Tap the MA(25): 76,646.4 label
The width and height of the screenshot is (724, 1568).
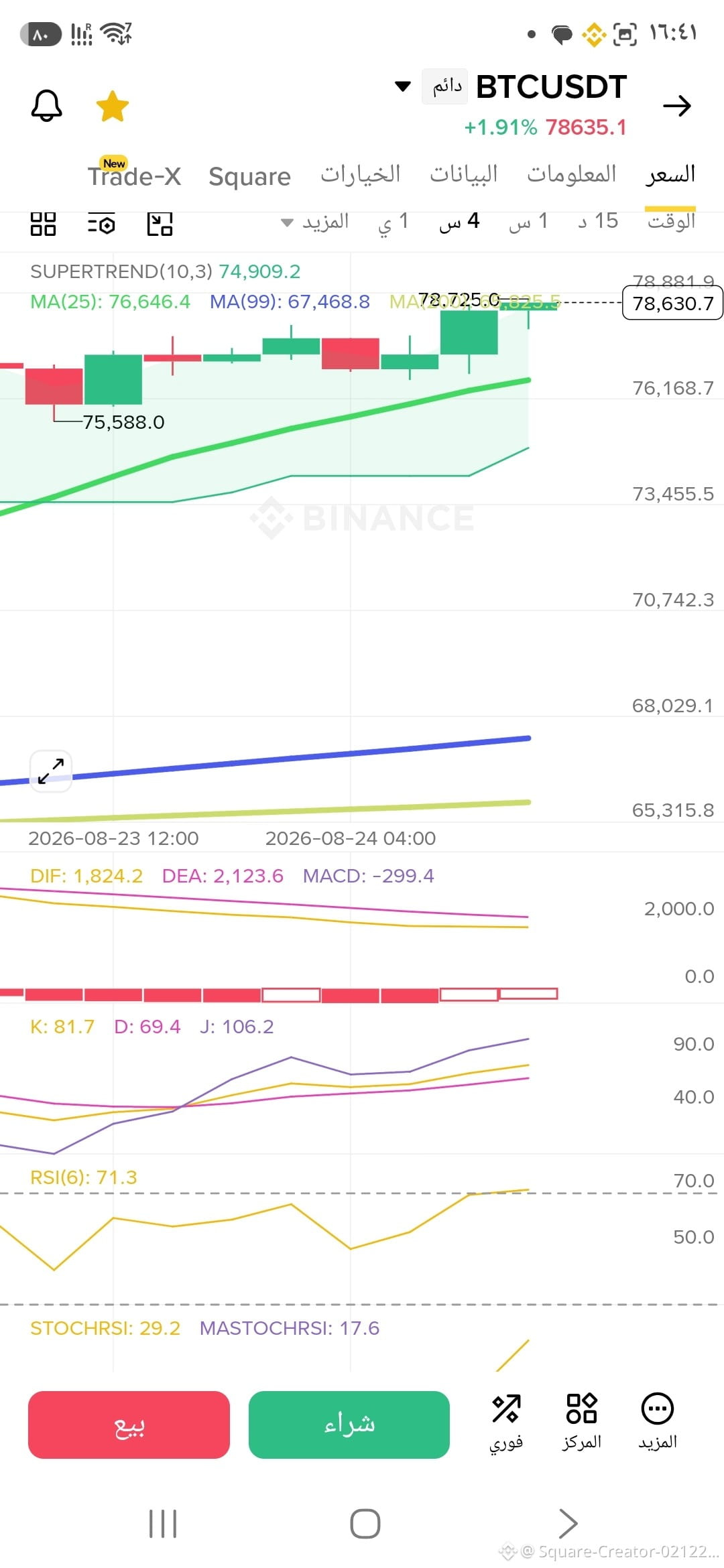point(110,302)
